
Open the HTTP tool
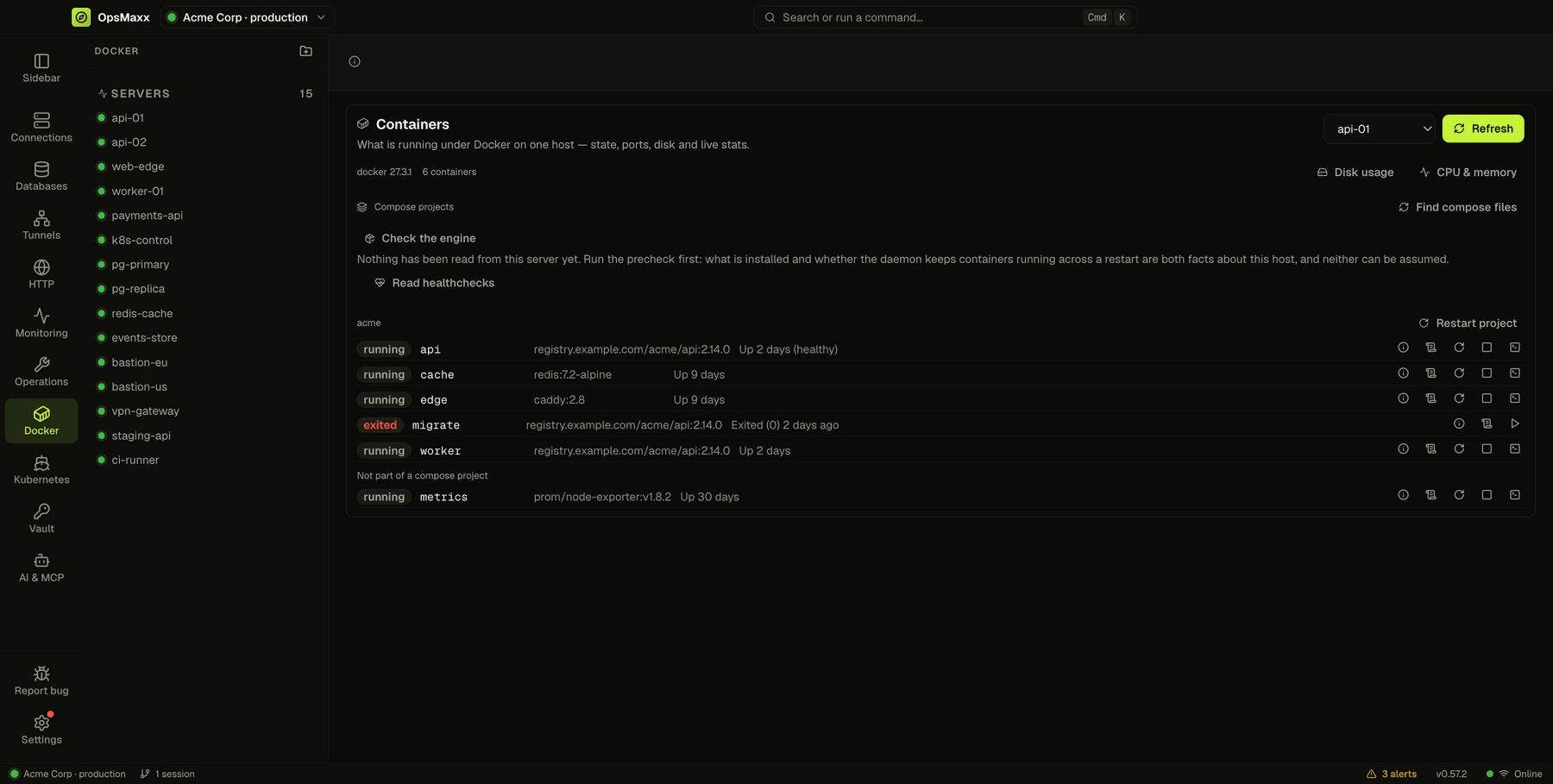pos(41,274)
